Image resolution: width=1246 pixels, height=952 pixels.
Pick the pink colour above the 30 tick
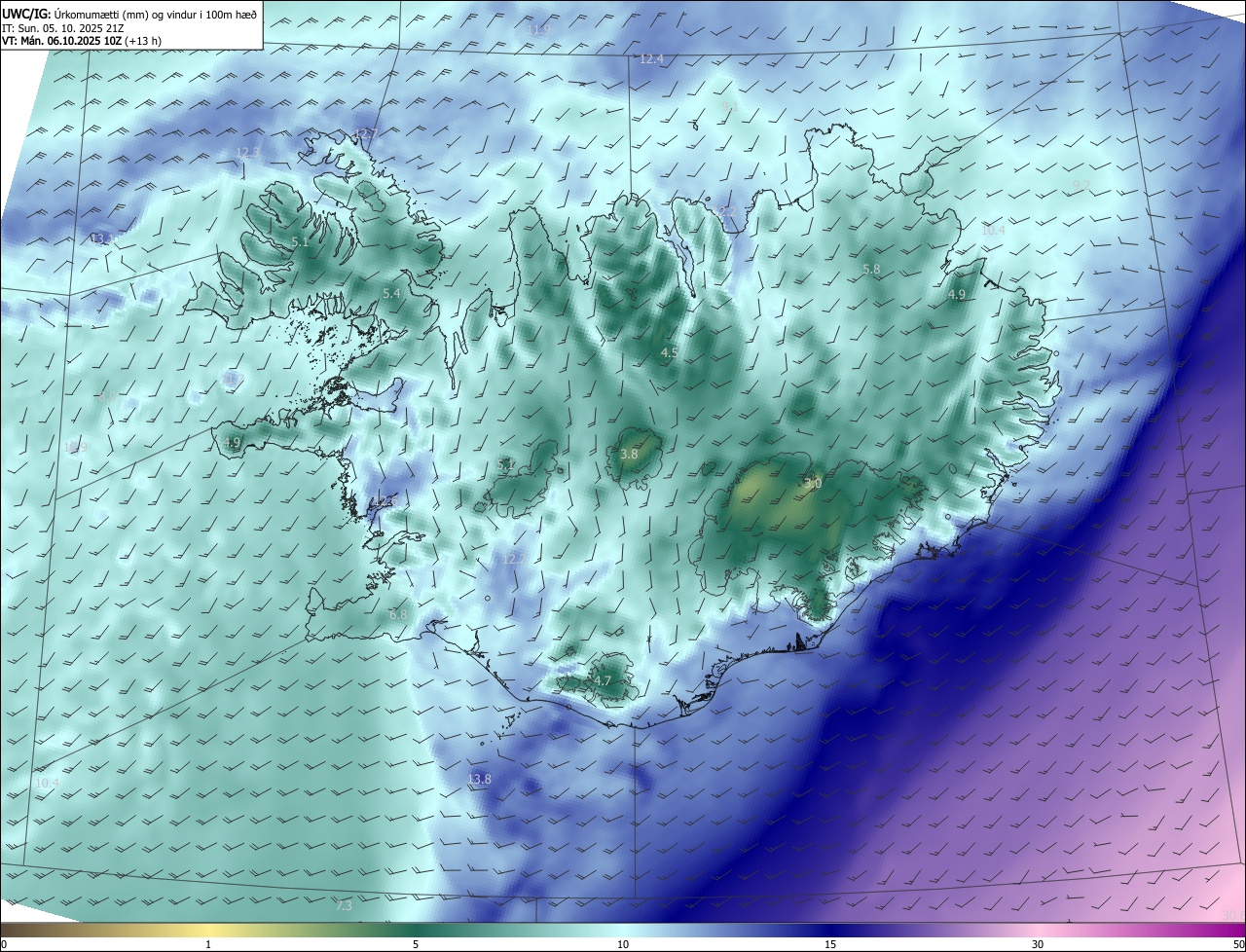[x=1038, y=930]
